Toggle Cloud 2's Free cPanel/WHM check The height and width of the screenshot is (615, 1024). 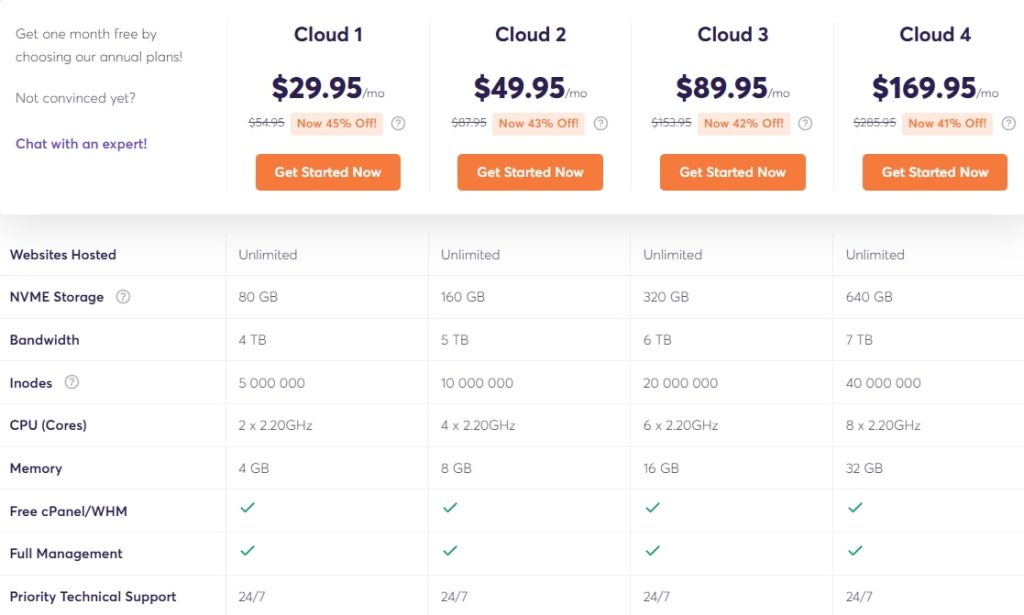[x=450, y=510]
